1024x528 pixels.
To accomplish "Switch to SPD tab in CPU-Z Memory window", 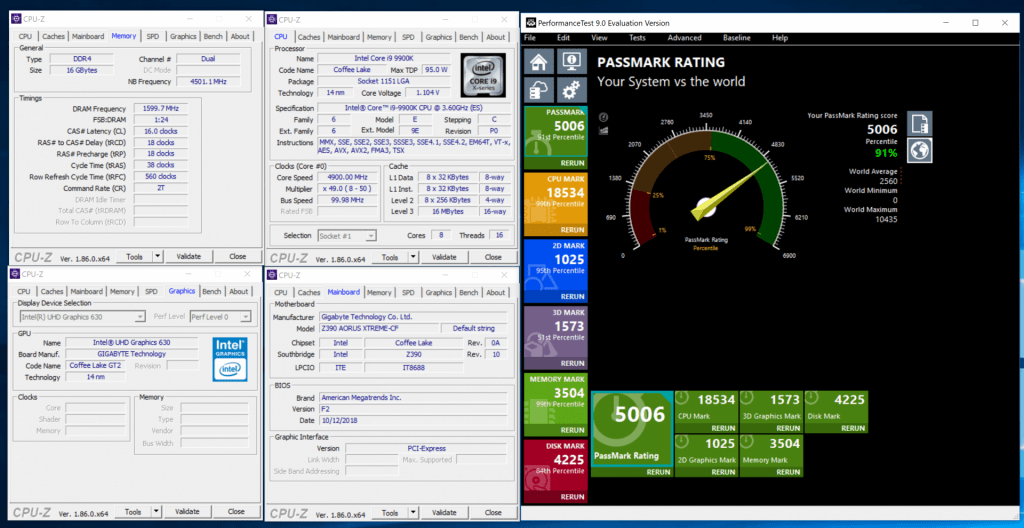I will pos(152,37).
